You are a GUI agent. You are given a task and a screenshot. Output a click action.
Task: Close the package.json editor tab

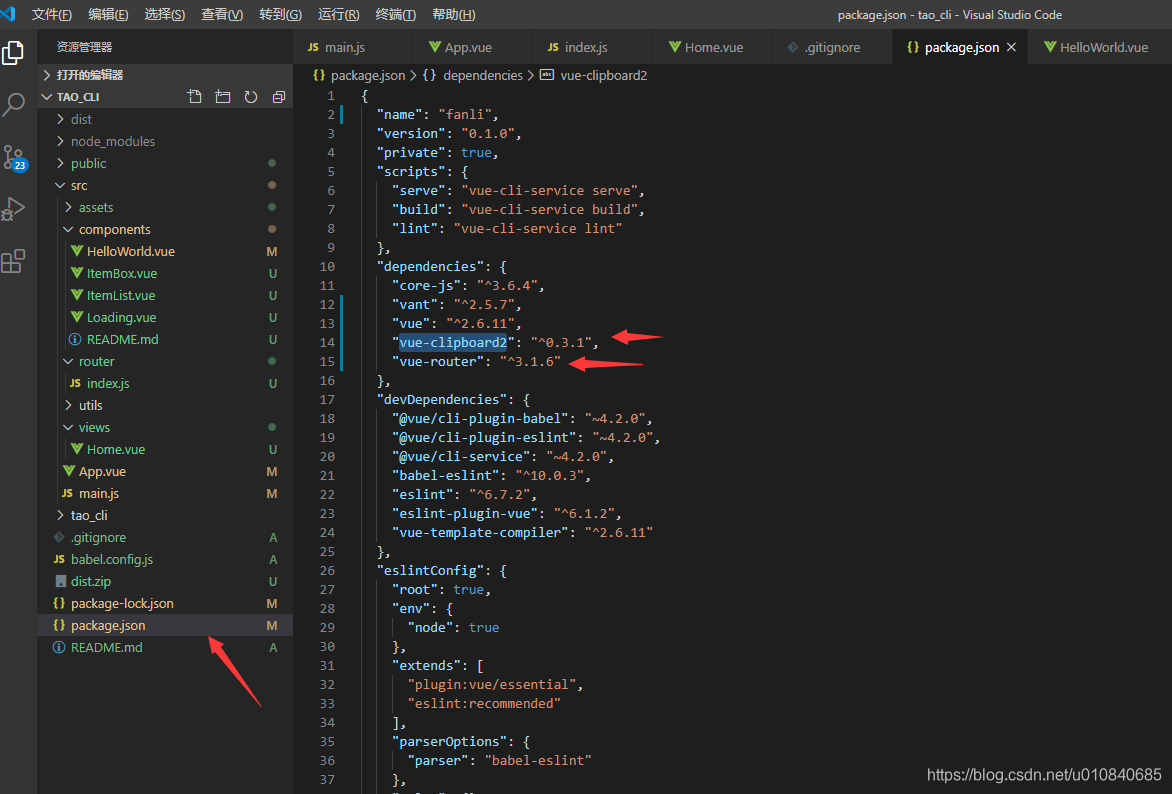1011,47
